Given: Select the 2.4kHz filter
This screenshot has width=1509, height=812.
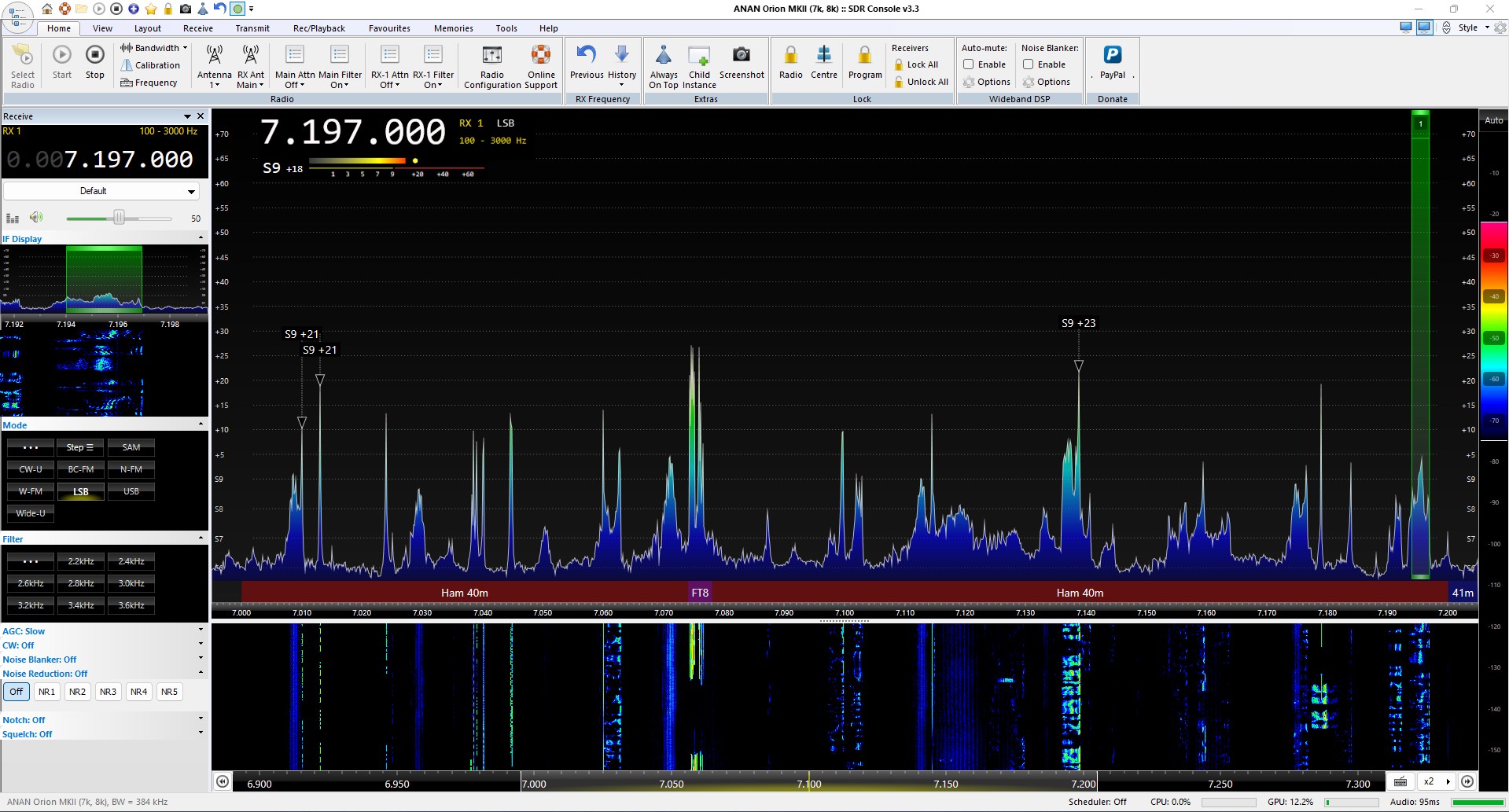Looking at the screenshot, I should point(131,561).
